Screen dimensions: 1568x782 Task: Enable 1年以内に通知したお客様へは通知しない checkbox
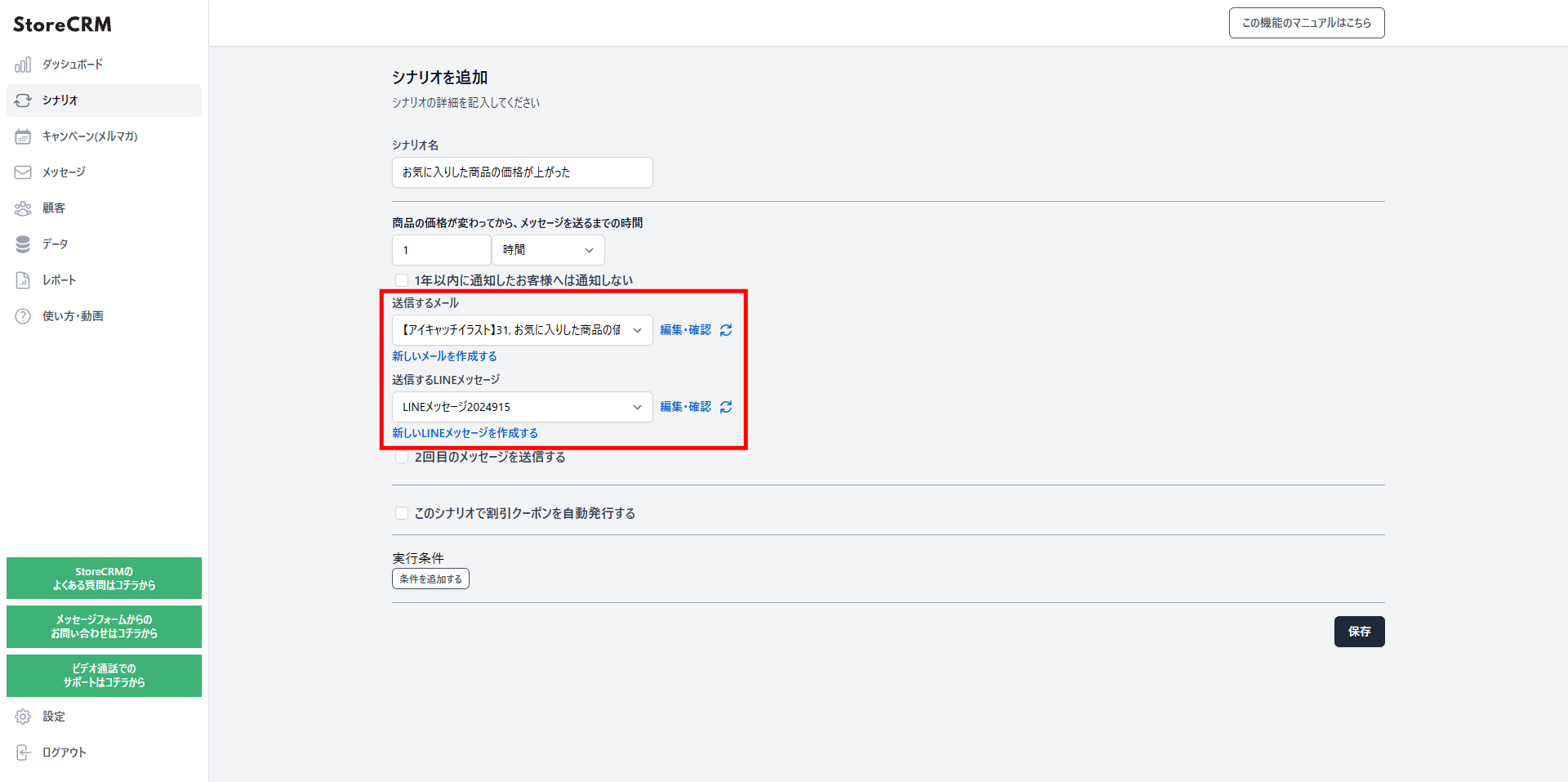click(x=402, y=280)
